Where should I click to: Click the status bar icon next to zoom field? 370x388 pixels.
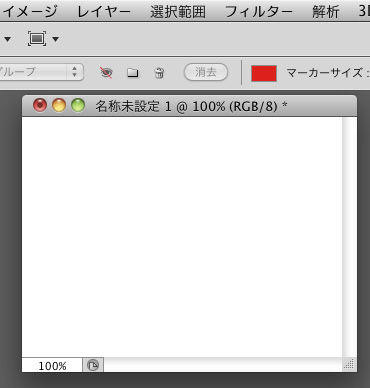[93, 365]
